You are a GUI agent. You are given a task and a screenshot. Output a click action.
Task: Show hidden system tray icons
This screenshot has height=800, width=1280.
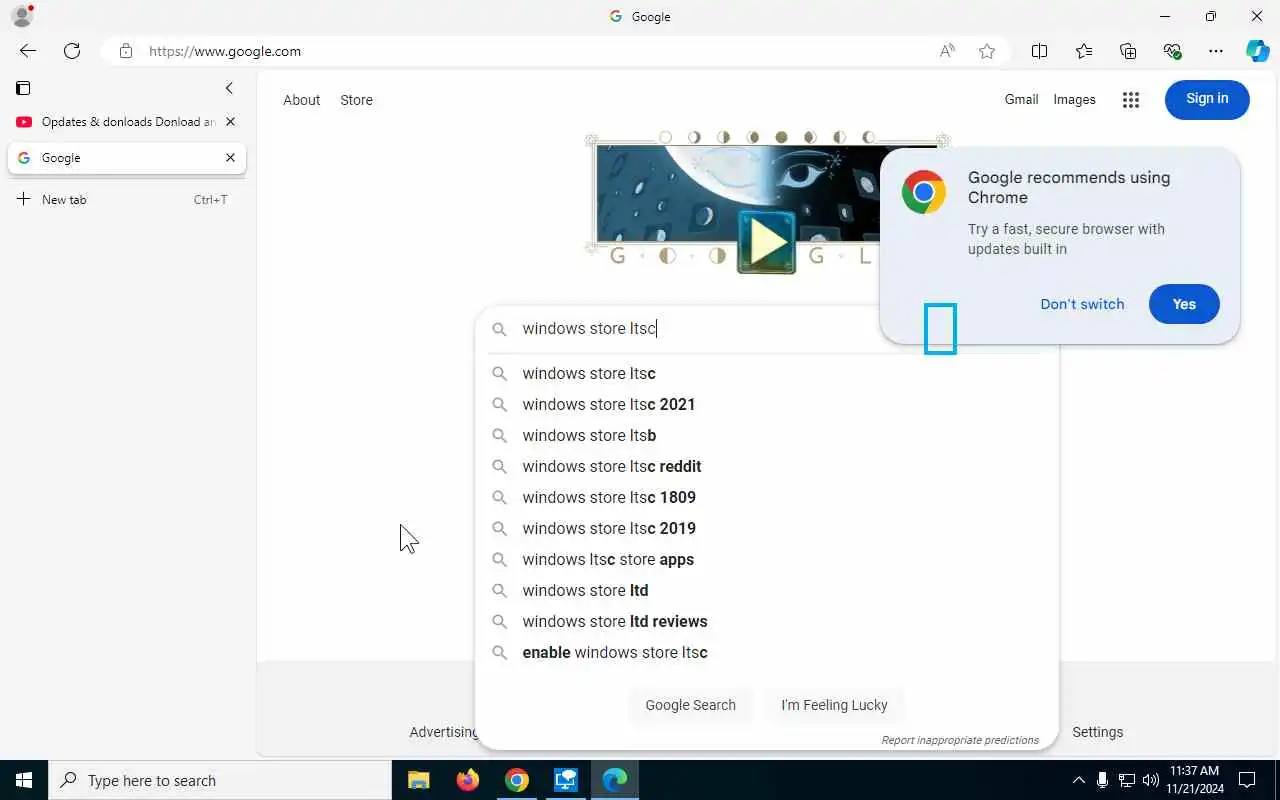pos(1078,780)
